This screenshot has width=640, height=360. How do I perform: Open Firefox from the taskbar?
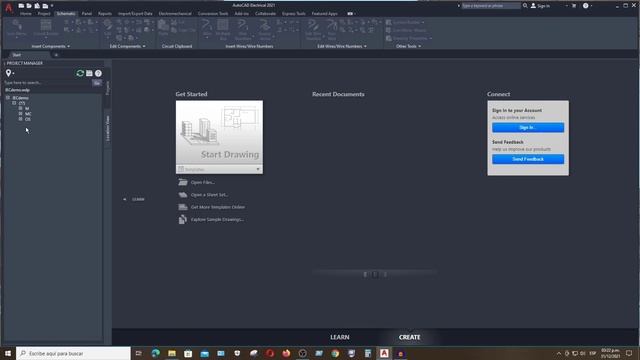[x=286, y=353]
